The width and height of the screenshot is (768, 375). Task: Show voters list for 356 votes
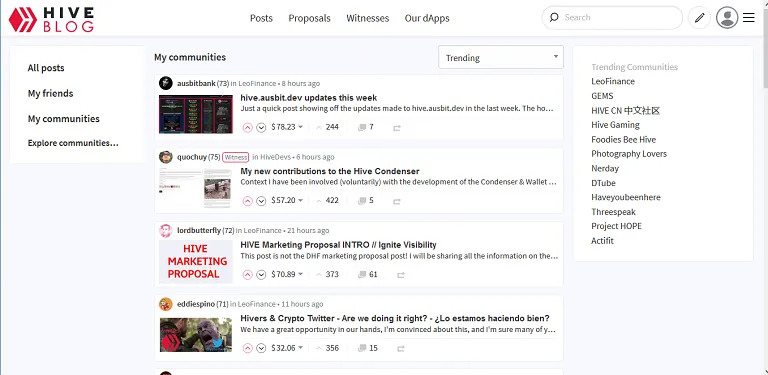332,348
